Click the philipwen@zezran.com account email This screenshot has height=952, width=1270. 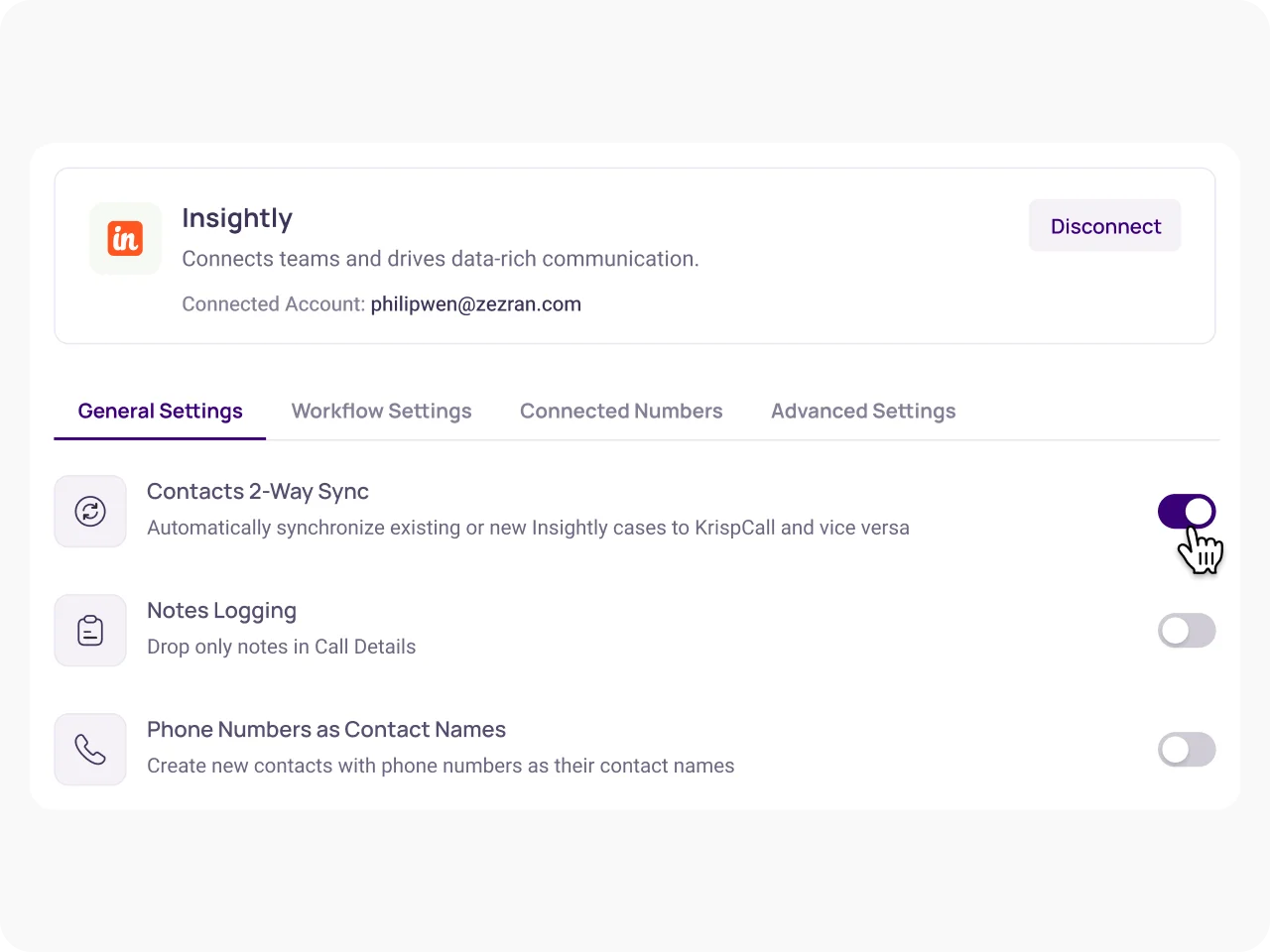coord(476,304)
